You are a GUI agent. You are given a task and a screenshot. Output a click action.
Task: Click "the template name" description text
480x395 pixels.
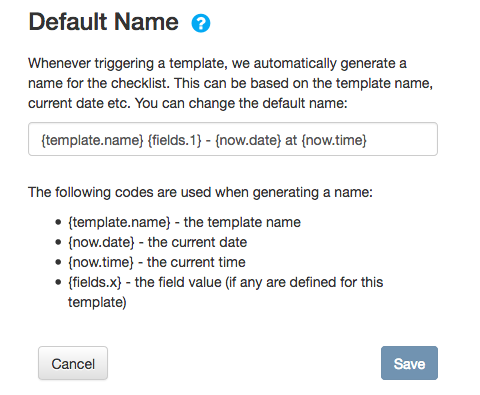tap(242, 222)
